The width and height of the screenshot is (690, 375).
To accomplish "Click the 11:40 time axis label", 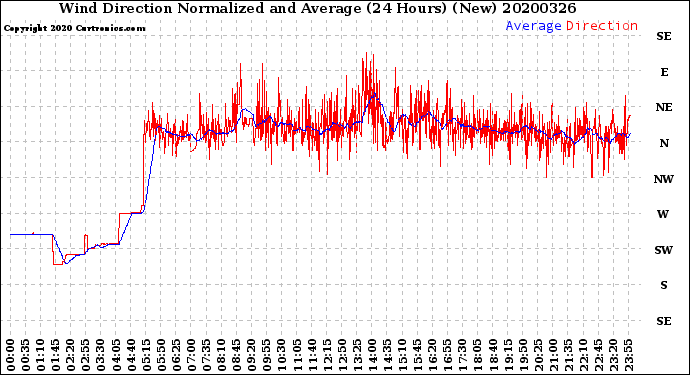I will pyautogui.click(x=312, y=355).
